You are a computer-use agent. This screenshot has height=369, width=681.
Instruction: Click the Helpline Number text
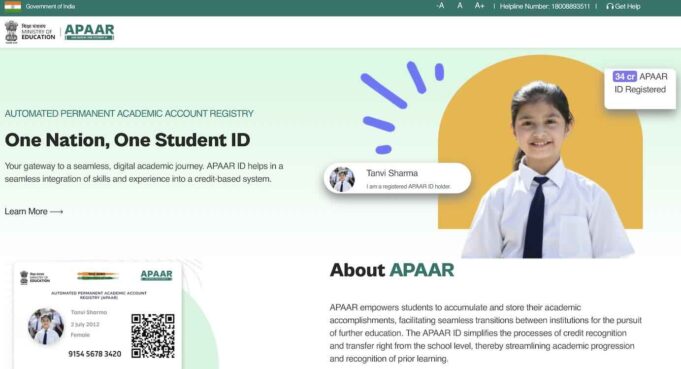545,7
